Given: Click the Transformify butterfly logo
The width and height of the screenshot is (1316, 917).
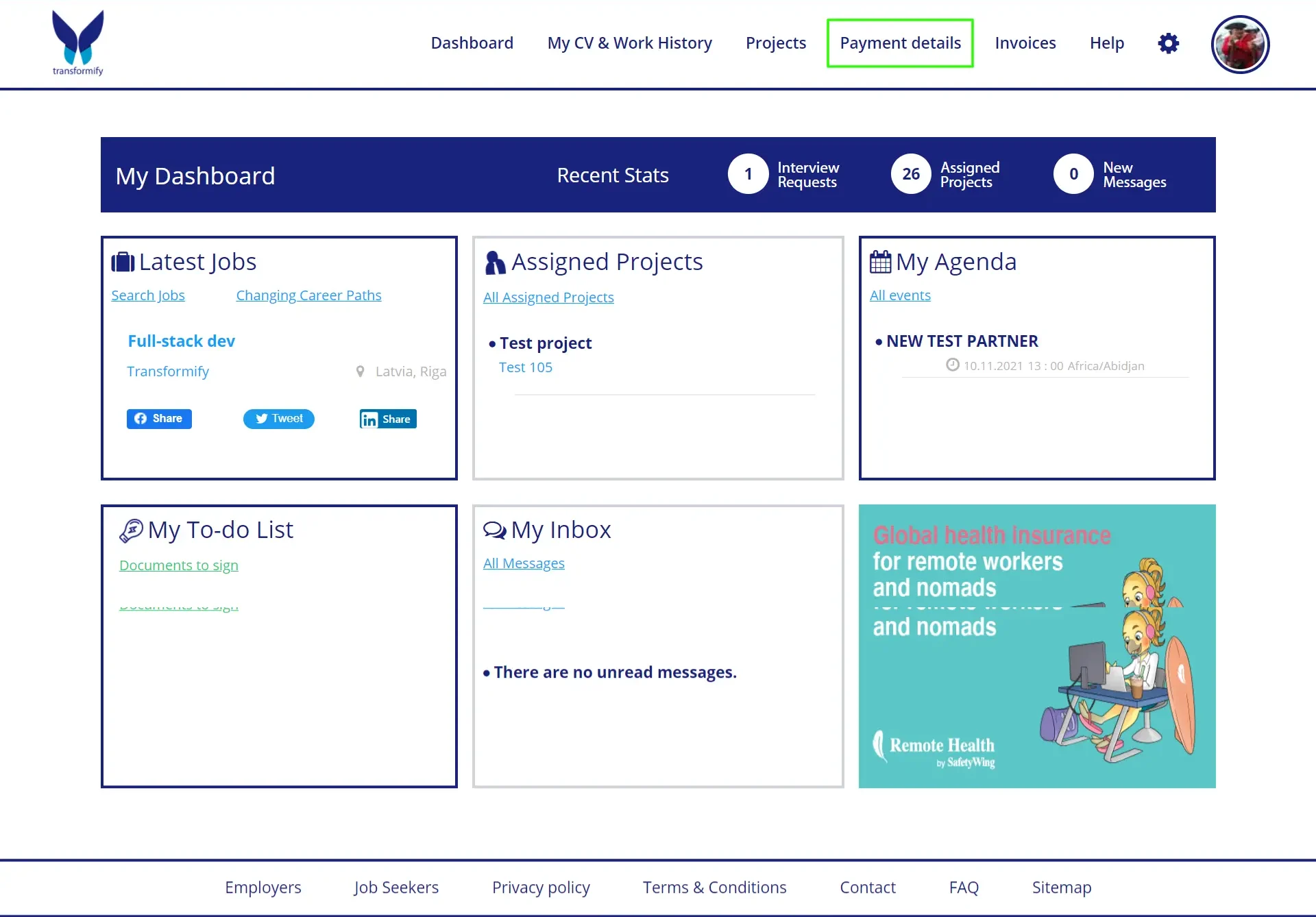Looking at the screenshot, I should pyautogui.click(x=78, y=42).
